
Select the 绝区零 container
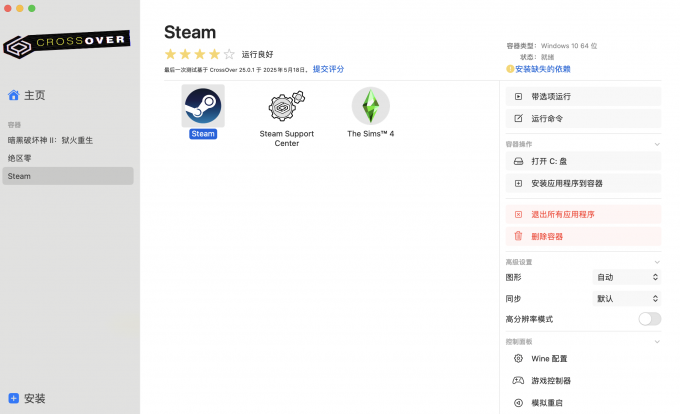tap(20, 158)
